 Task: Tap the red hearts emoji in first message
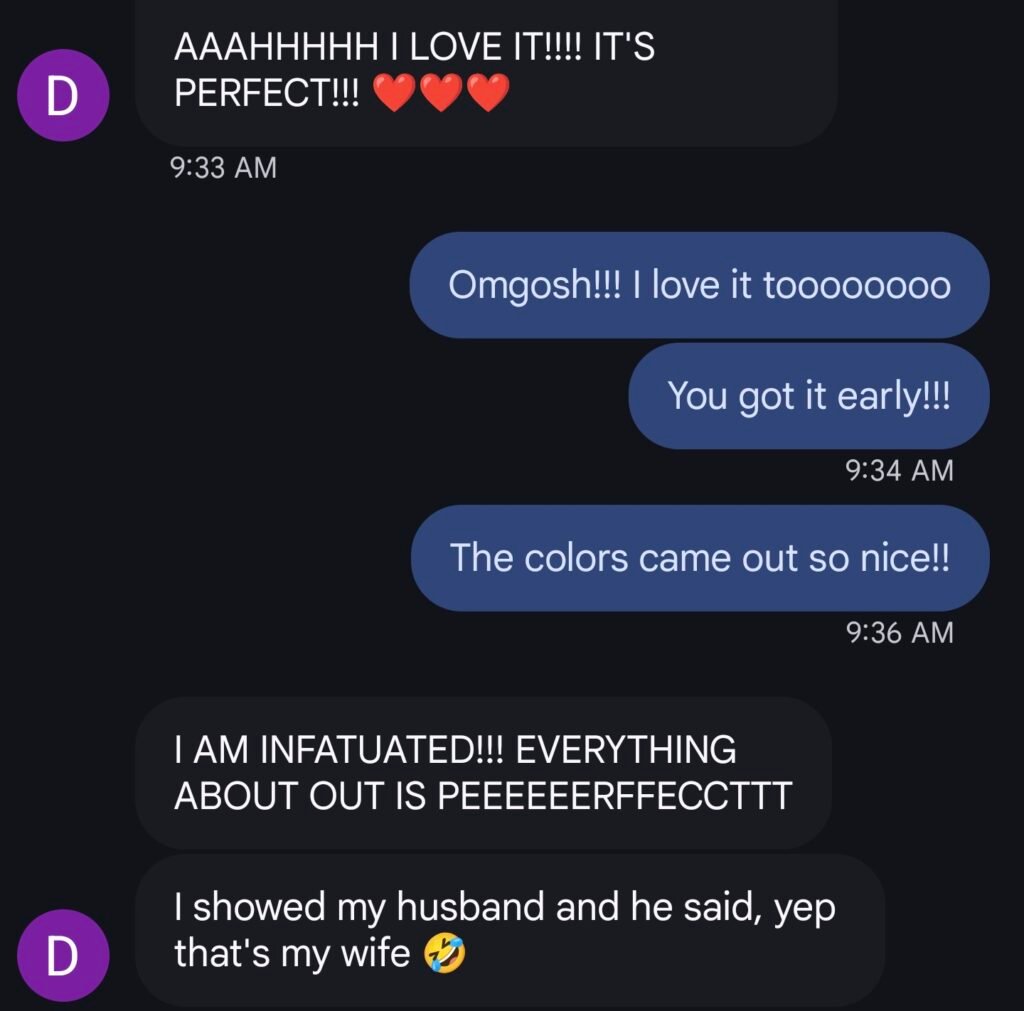441,92
